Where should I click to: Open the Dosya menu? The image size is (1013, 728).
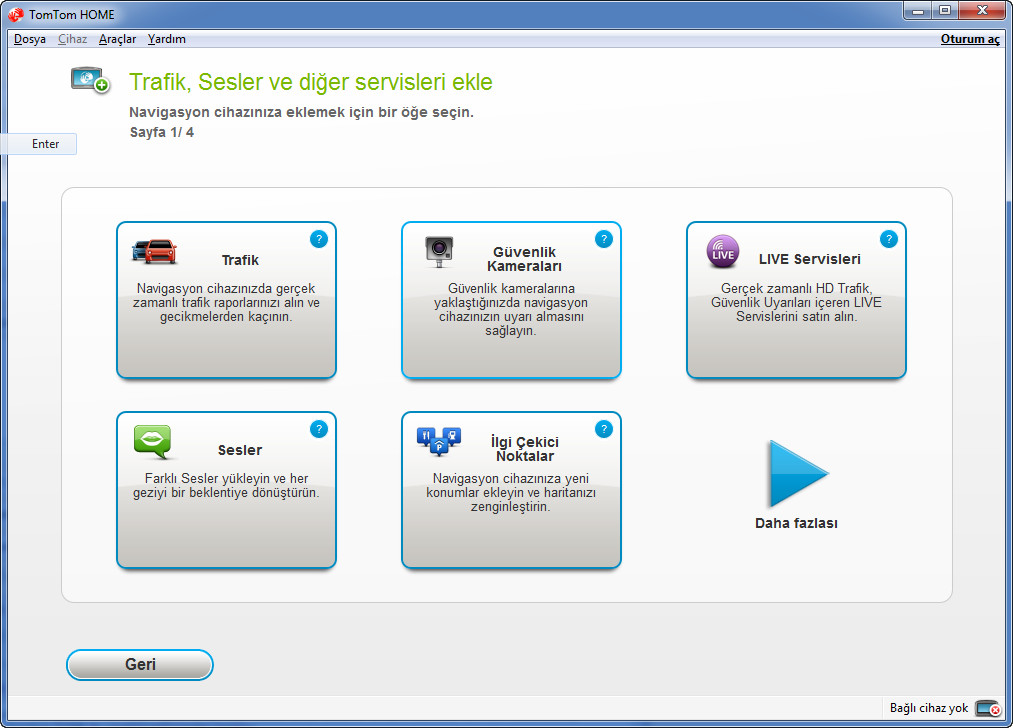[30, 39]
